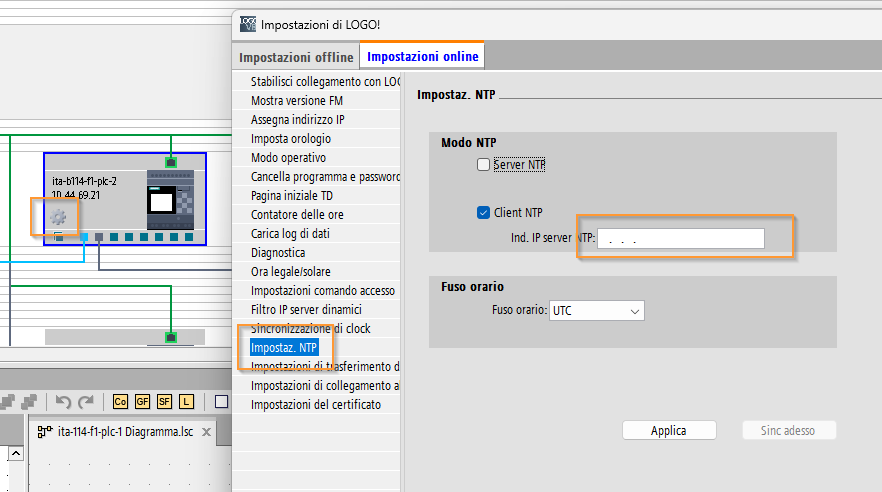The width and height of the screenshot is (882, 492).
Task: Select Impostazioni del certificato entry
Action: click(x=316, y=405)
